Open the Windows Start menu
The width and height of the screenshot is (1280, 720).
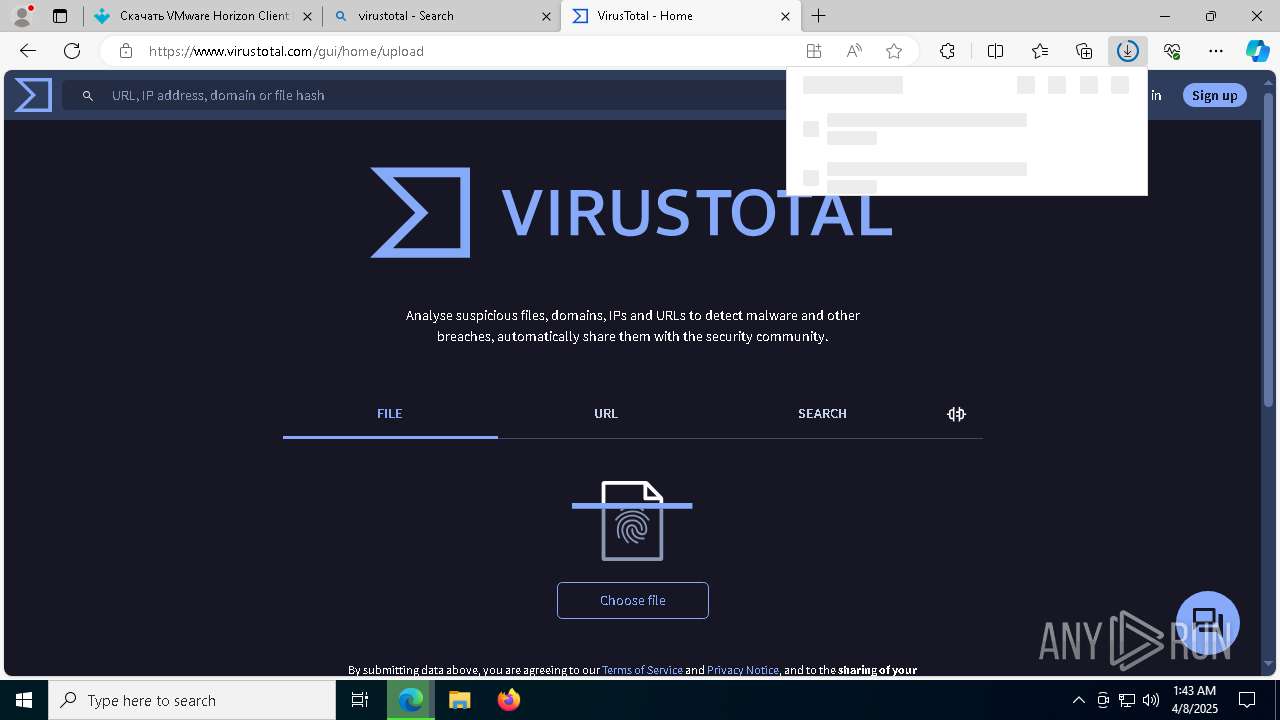[24, 700]
